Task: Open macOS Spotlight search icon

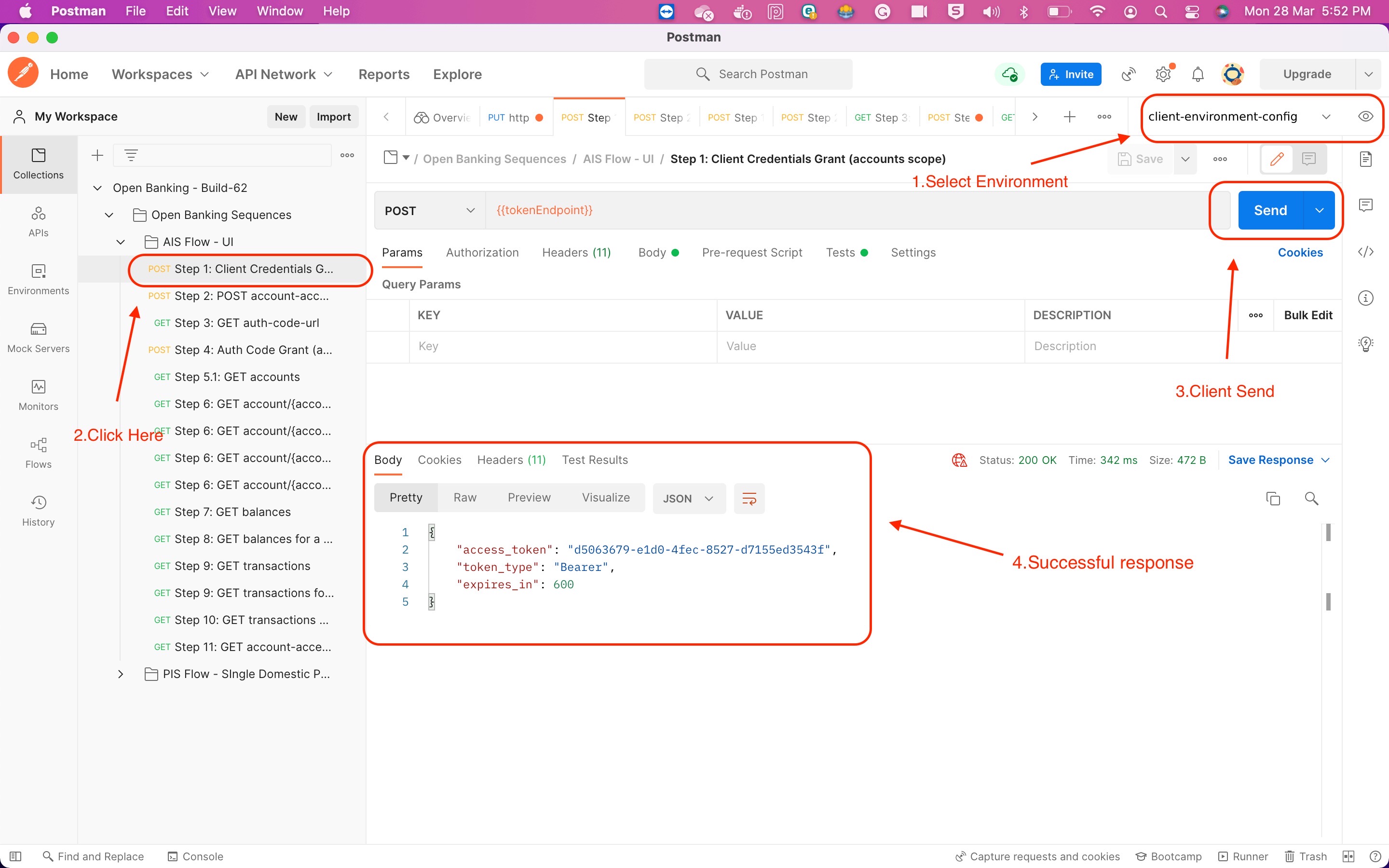Action: (x=1160, y=11)
